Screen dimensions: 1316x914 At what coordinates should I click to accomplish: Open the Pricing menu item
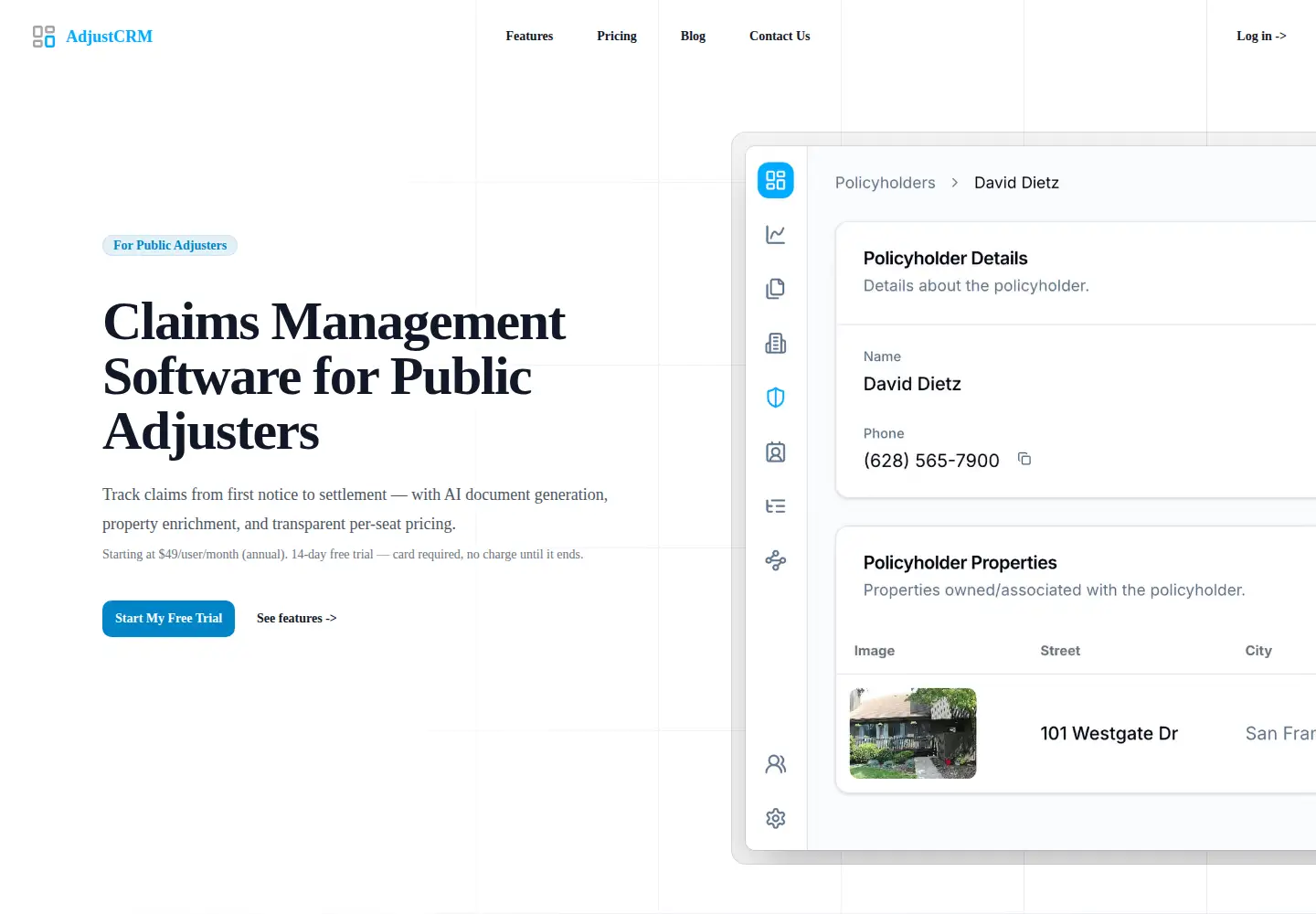(617, 37)
